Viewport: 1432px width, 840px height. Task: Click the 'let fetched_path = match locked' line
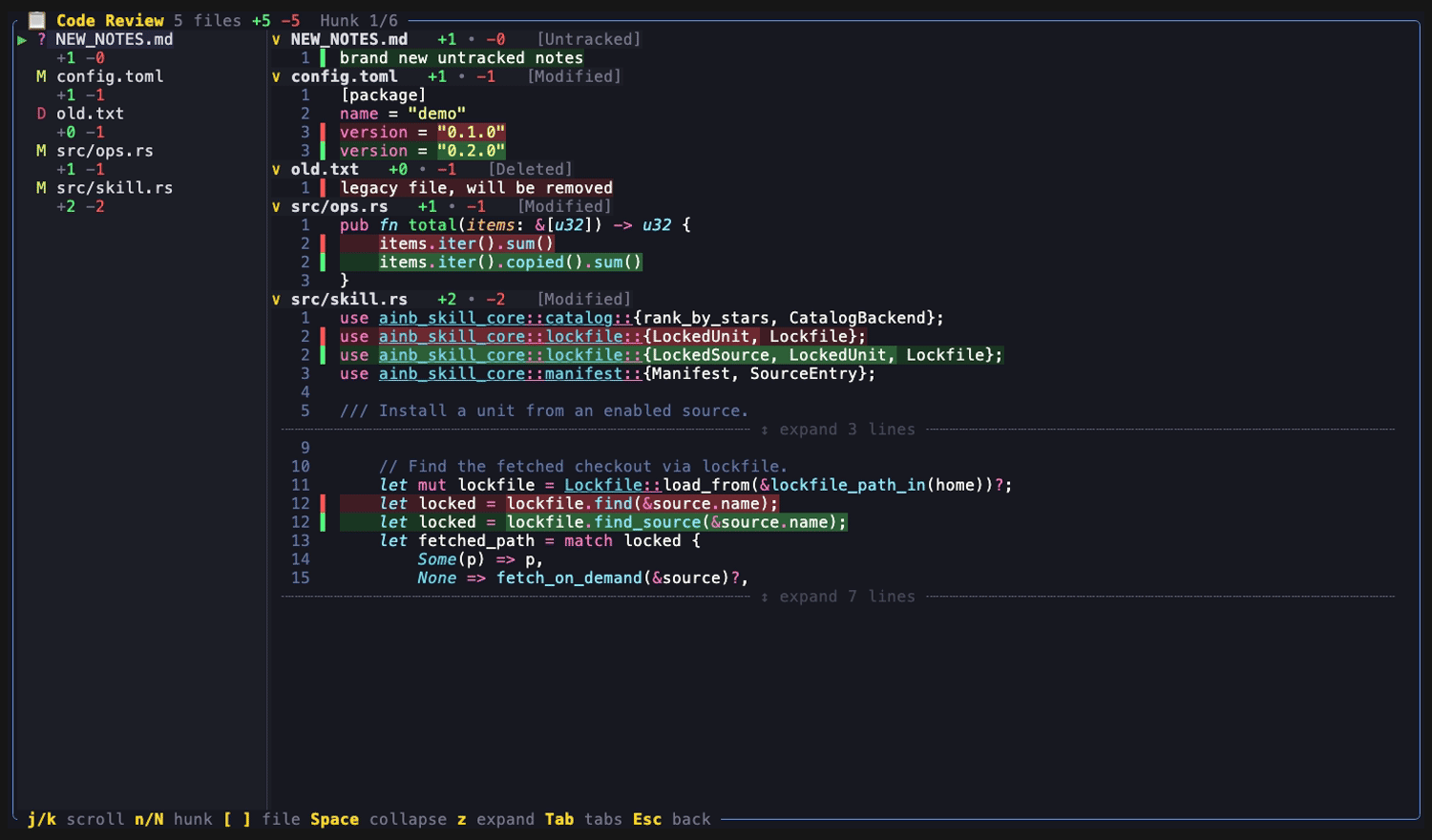click(539, 540)
